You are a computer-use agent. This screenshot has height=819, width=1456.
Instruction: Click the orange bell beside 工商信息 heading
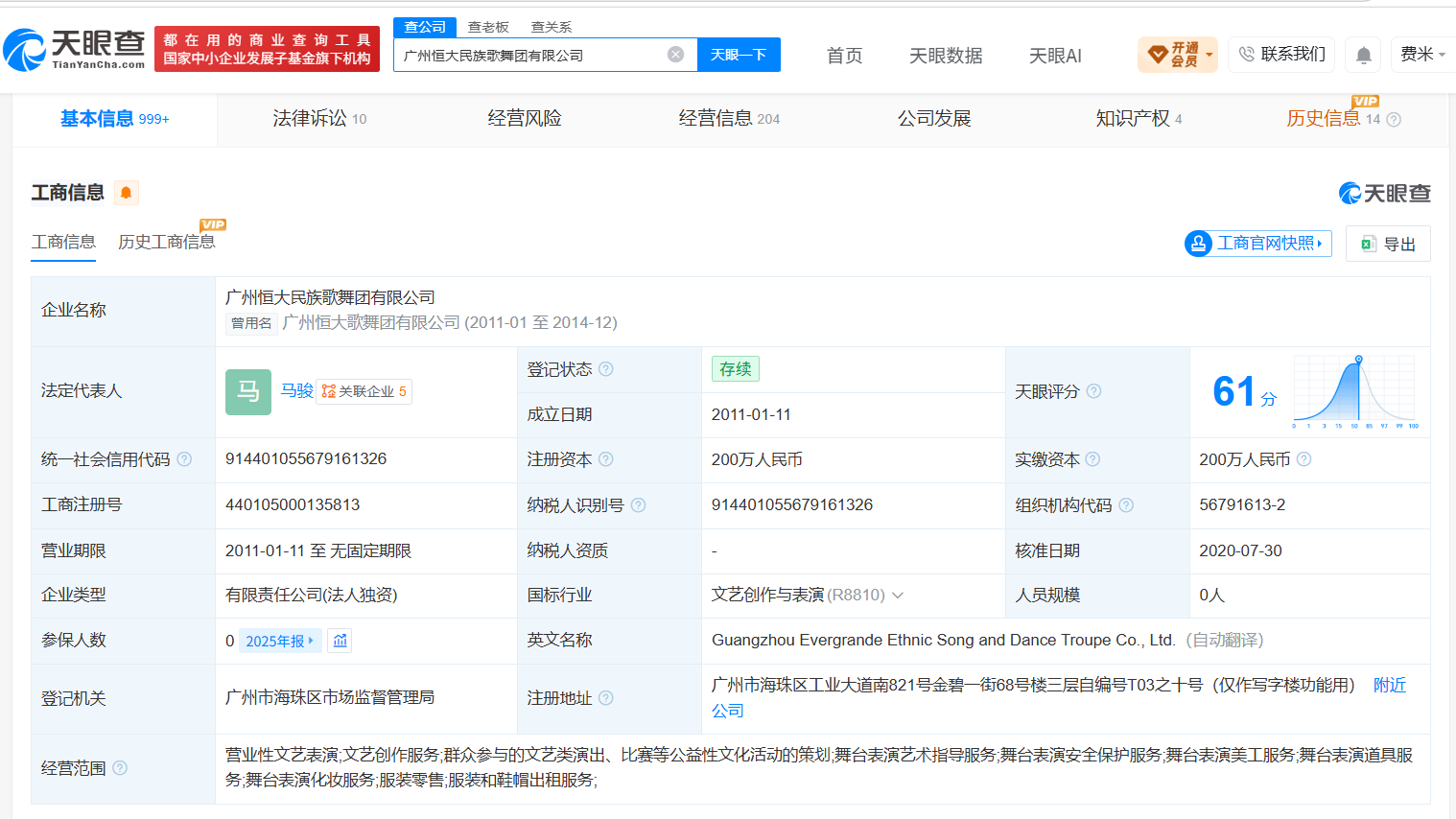click(x=126, y=193)
